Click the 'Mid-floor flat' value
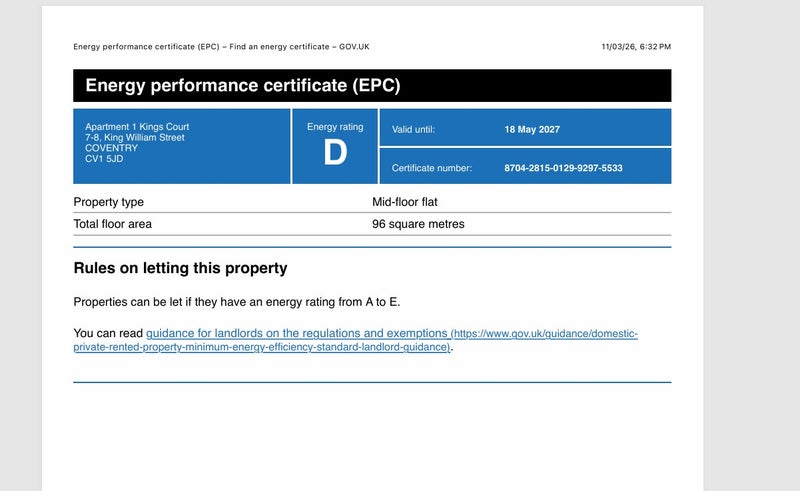 click(x=405, y=202)
